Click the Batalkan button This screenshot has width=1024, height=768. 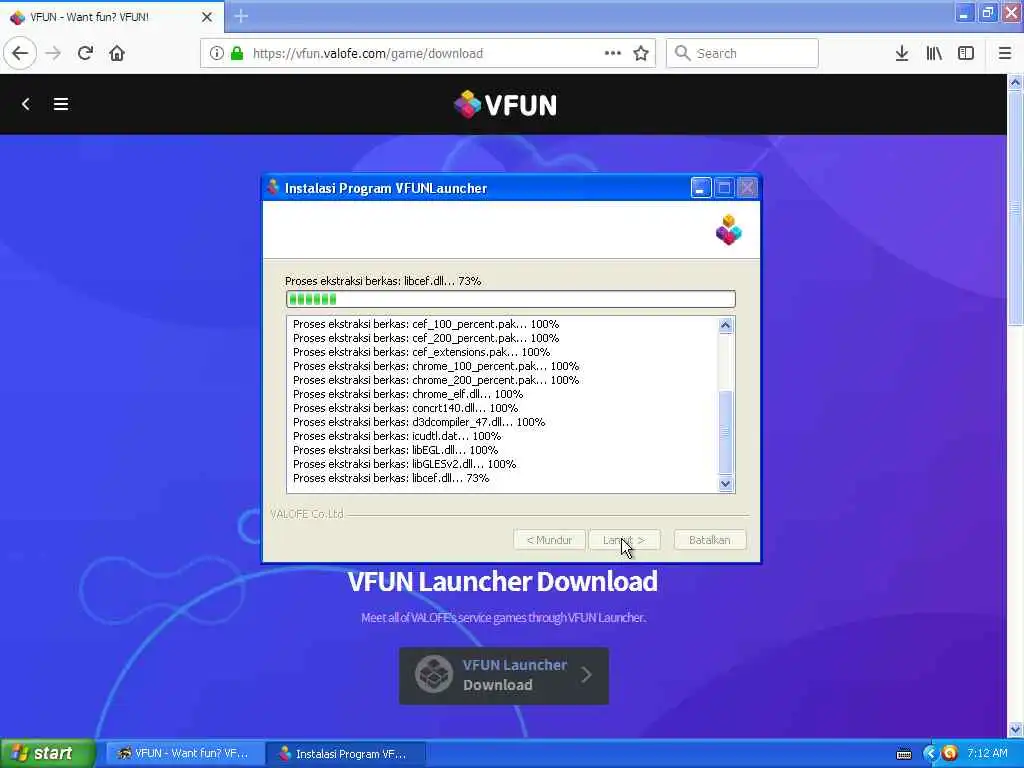tap(709, 540)
